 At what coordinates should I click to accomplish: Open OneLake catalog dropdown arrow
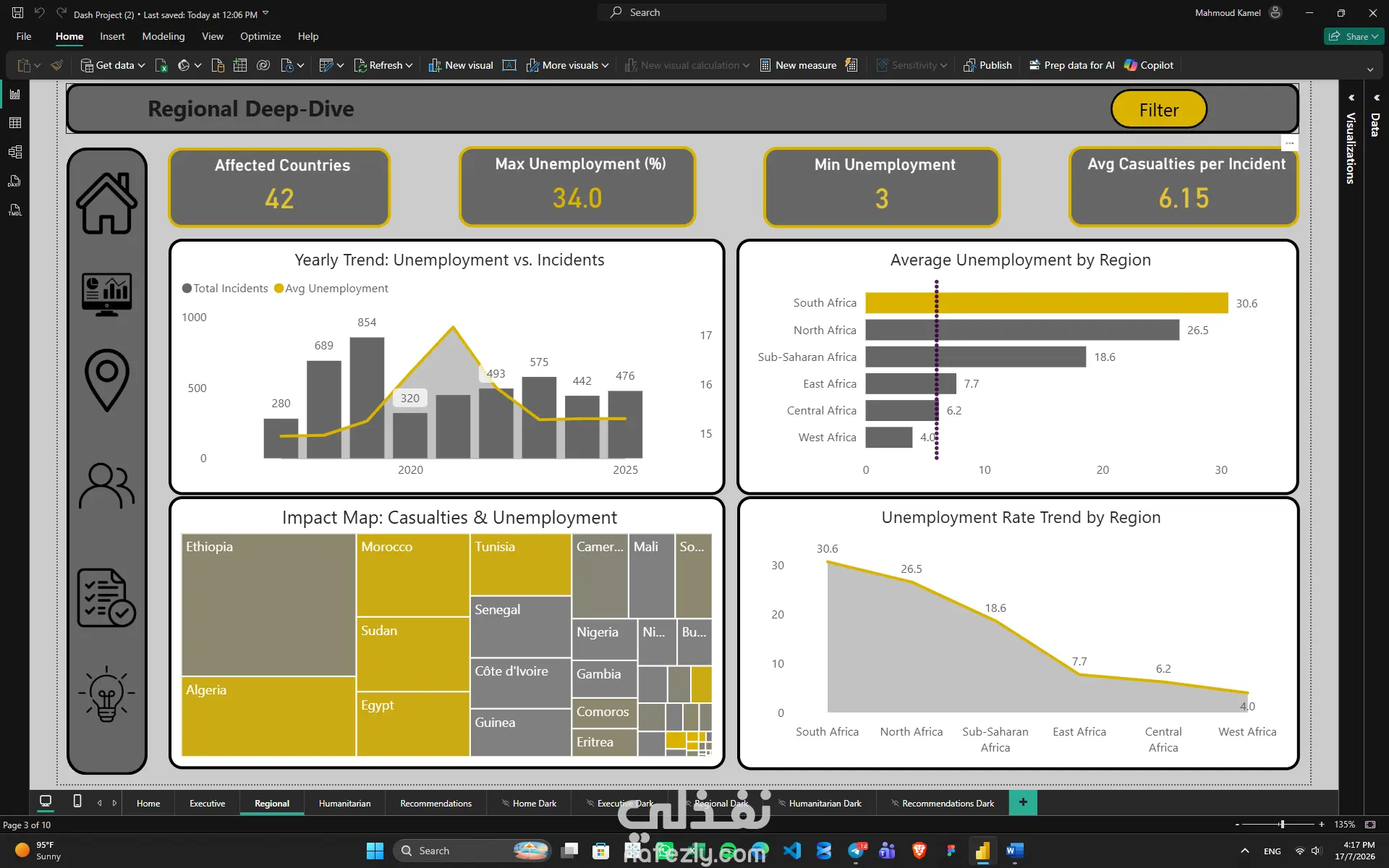(197, 65)
